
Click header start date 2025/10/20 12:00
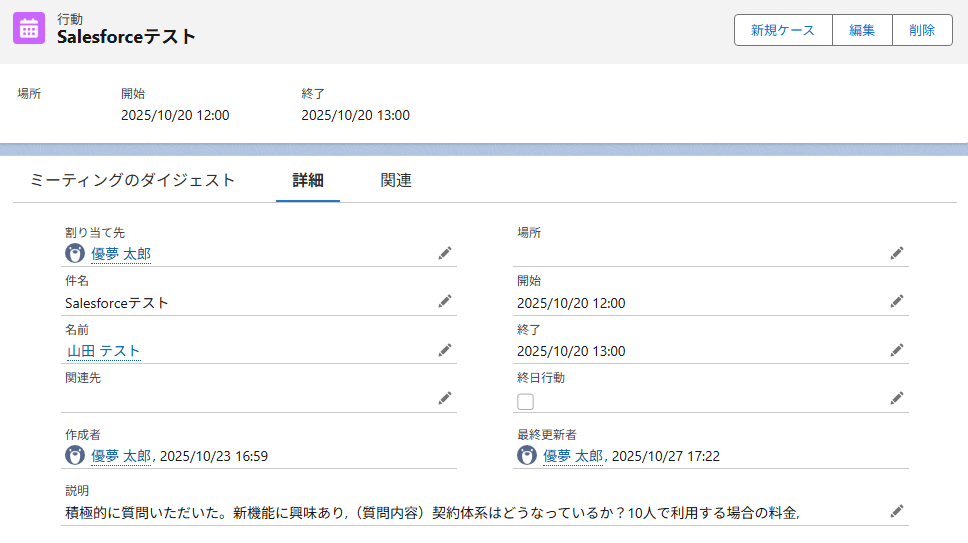click(x=175, y=115)
